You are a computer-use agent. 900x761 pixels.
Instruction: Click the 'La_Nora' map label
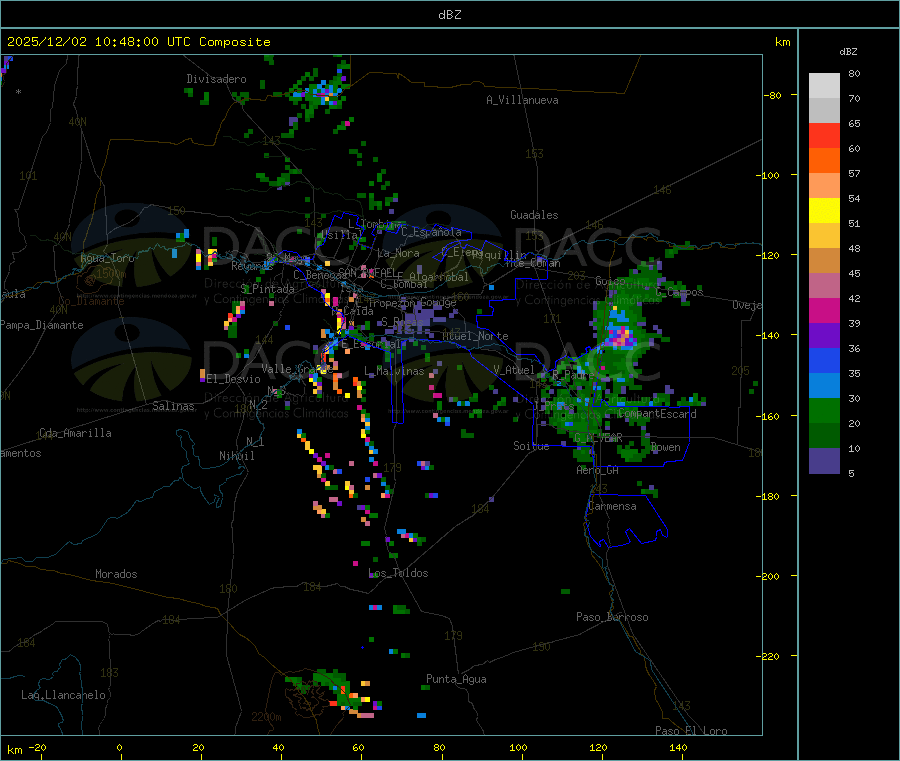click(398, 254)
